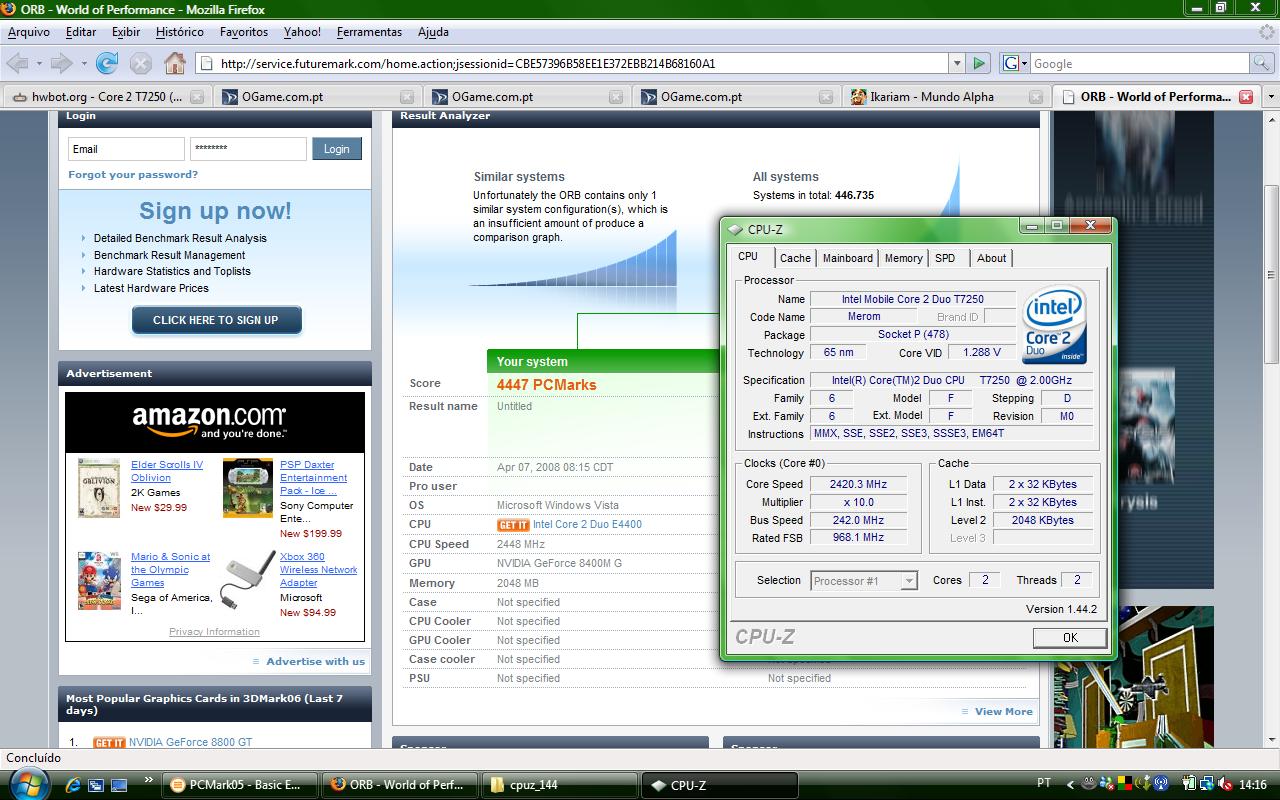Image resolution: width=1280 pixels, height=800 pixels.
Task: Open the PSP Daxter Entertainment Pack thumbnail
Action: [x=248, y=488]
